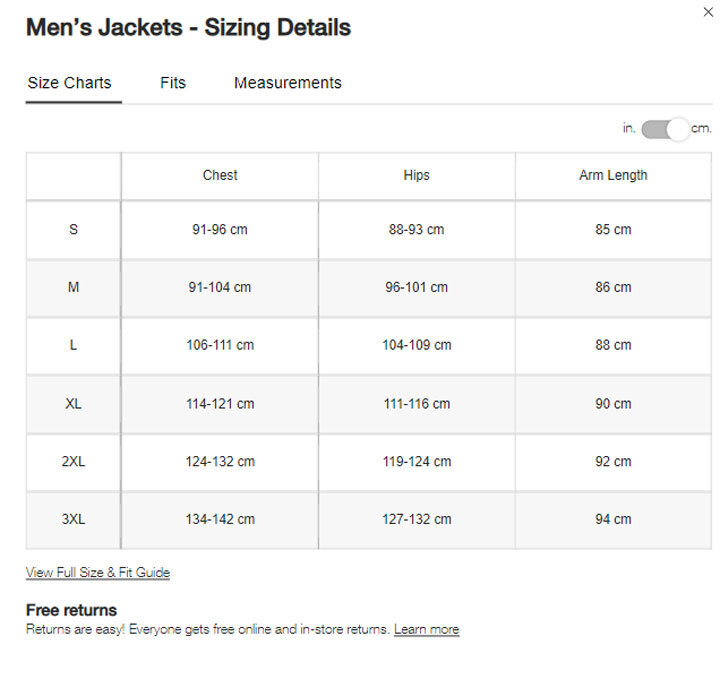Select the Measurements tab
Viewport: 720px width, 679px height.
(288, 83)
